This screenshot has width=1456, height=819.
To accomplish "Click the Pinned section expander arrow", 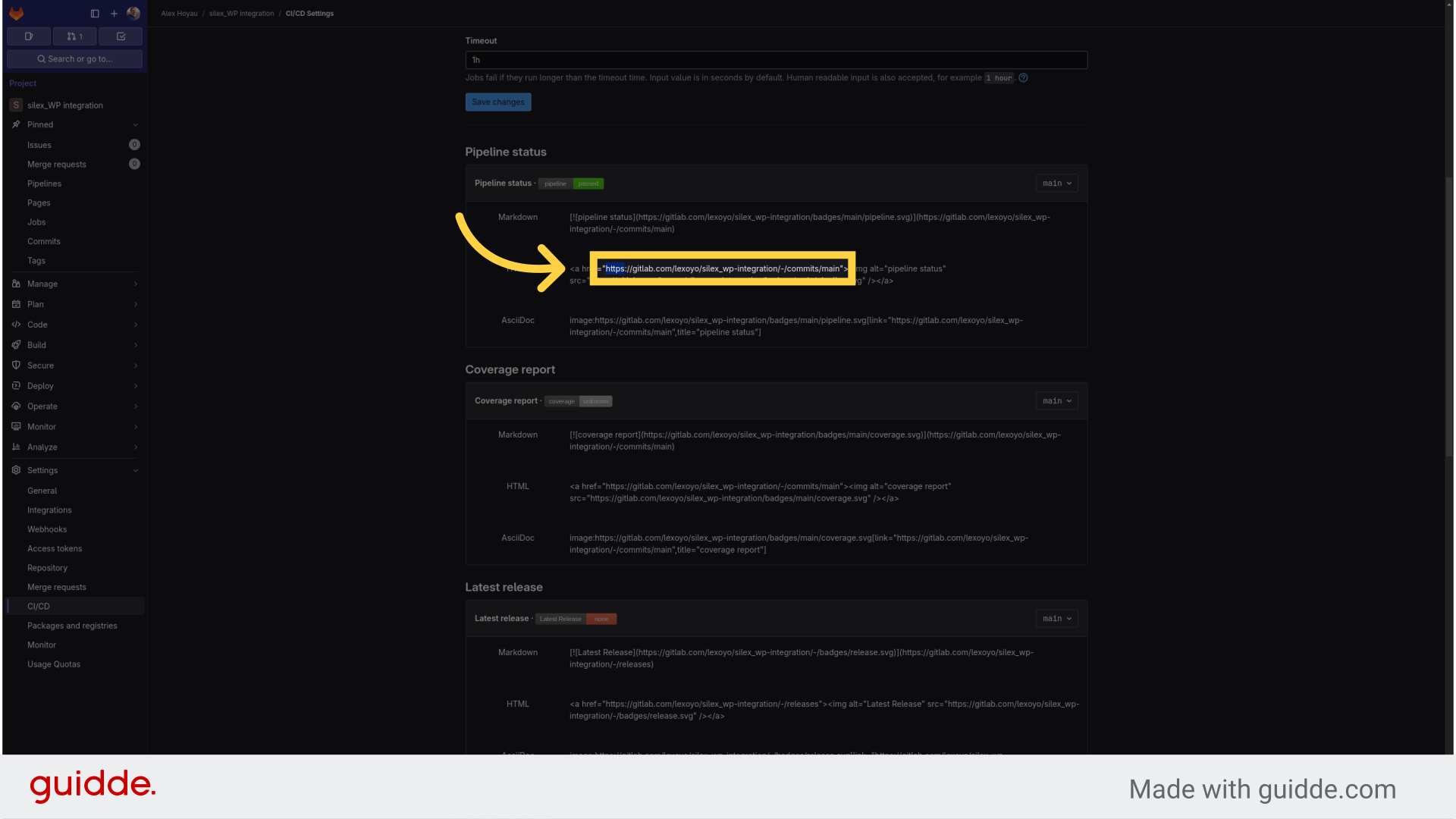I will (x=134, y=124).
